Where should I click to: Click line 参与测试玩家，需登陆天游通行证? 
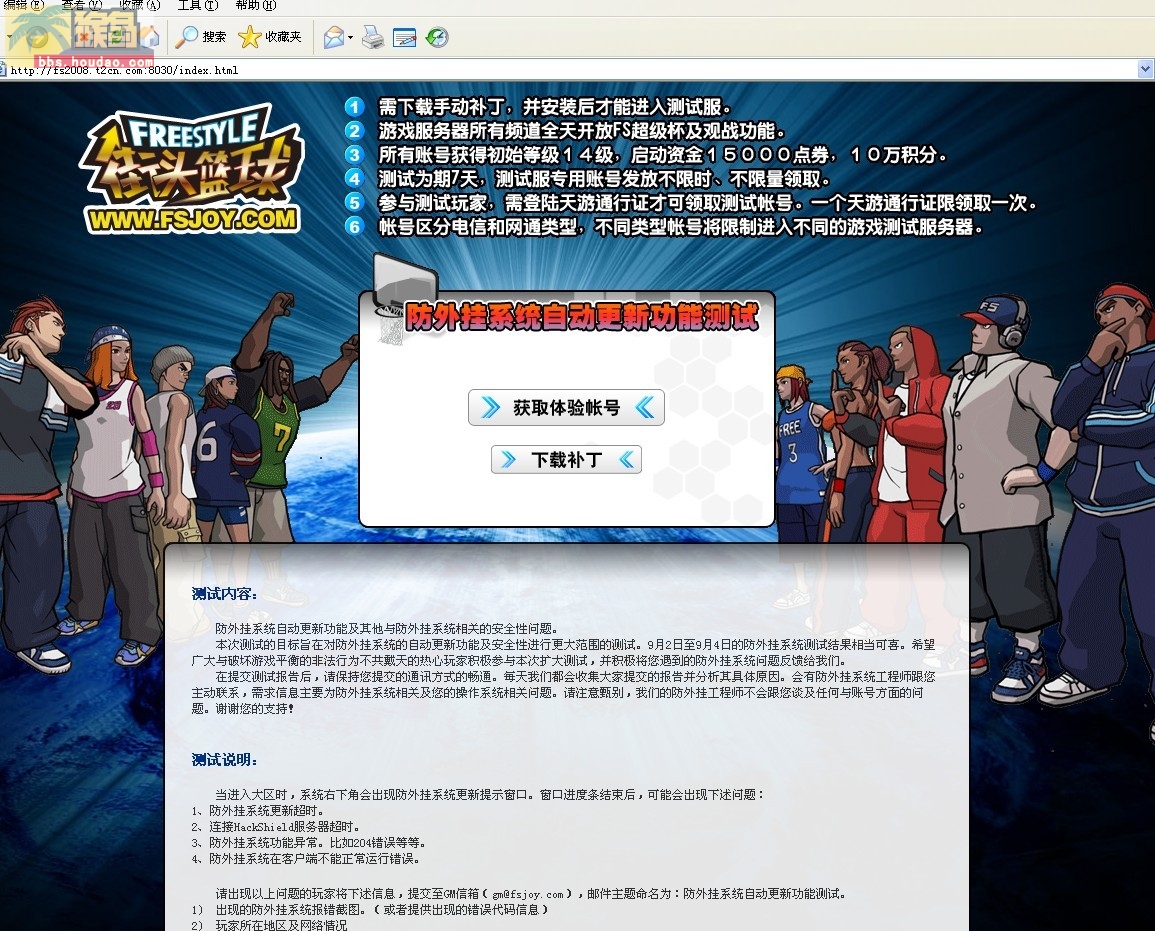click(x=708, y=203)
